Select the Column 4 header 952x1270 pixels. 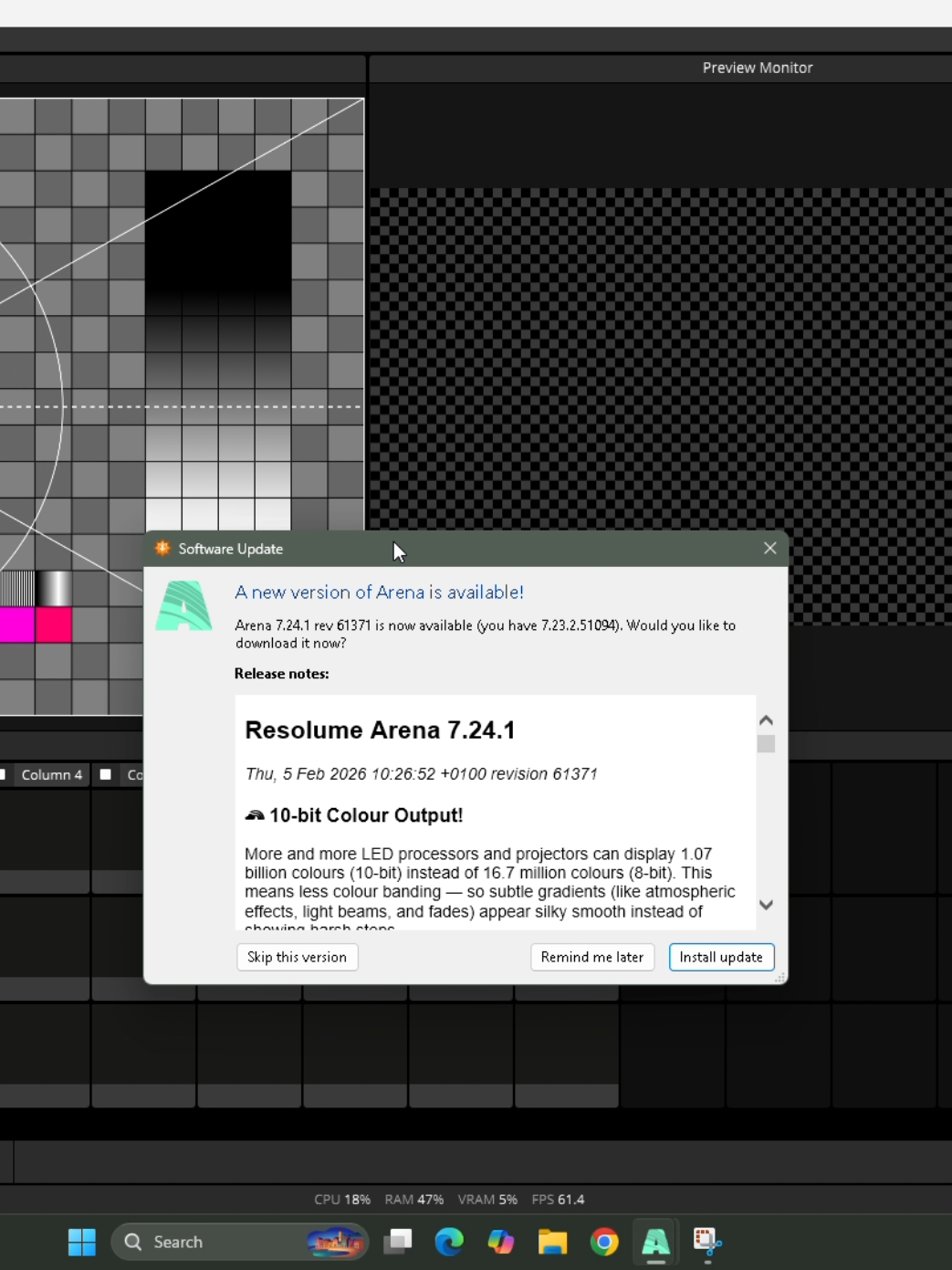[52, 774]
